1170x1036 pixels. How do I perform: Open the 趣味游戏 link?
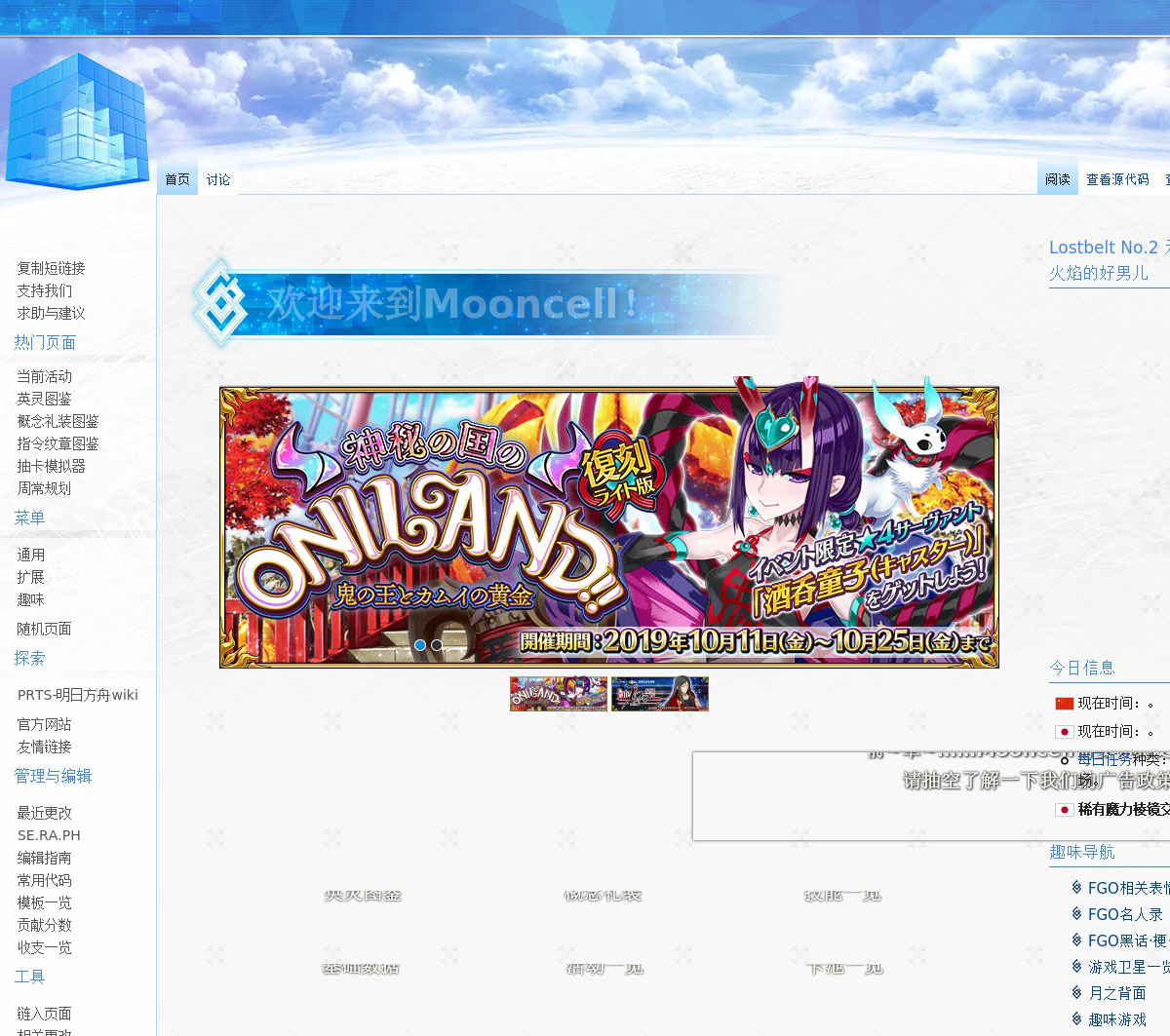[x=1117, y=1019]
